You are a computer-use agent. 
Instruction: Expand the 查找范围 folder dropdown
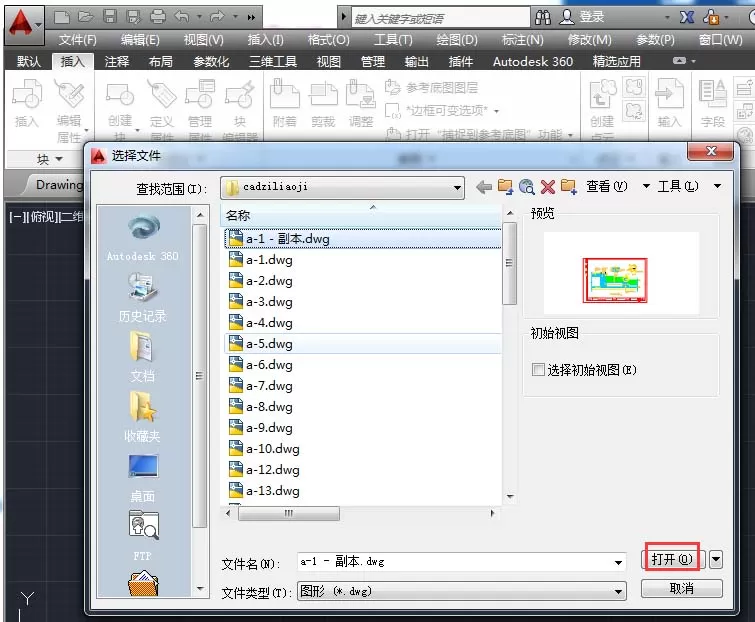457,188
